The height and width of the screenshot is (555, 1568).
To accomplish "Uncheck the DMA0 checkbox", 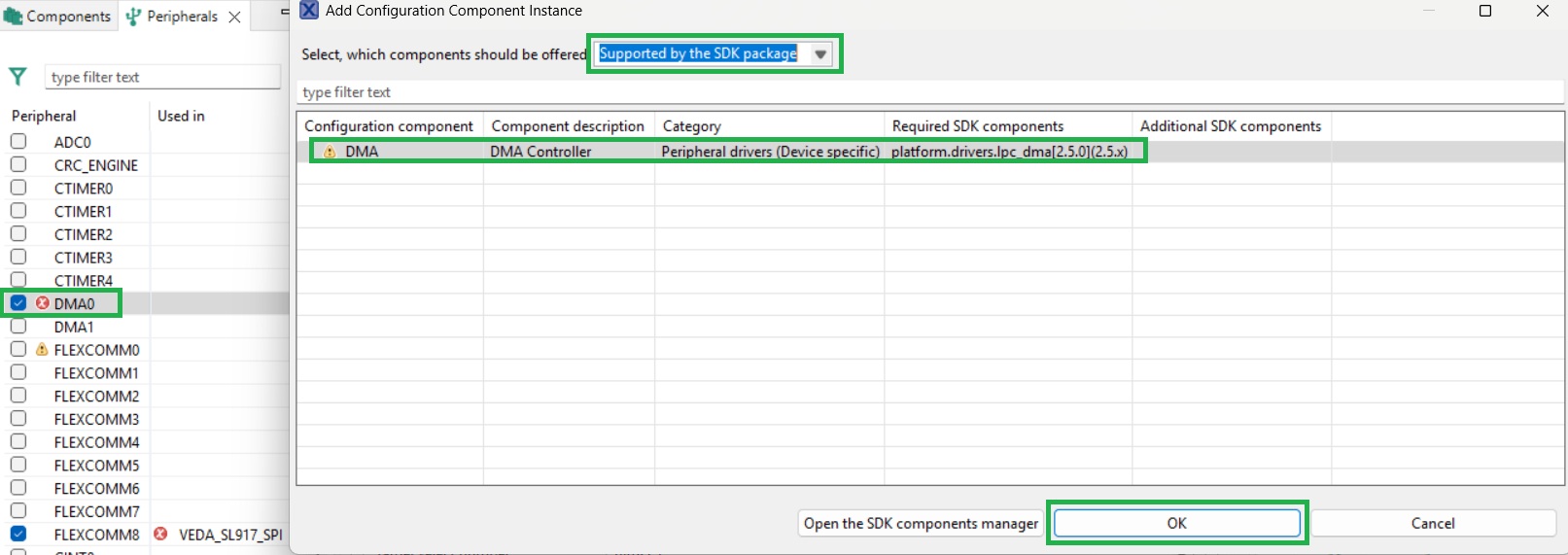I will tap(18, 303).
